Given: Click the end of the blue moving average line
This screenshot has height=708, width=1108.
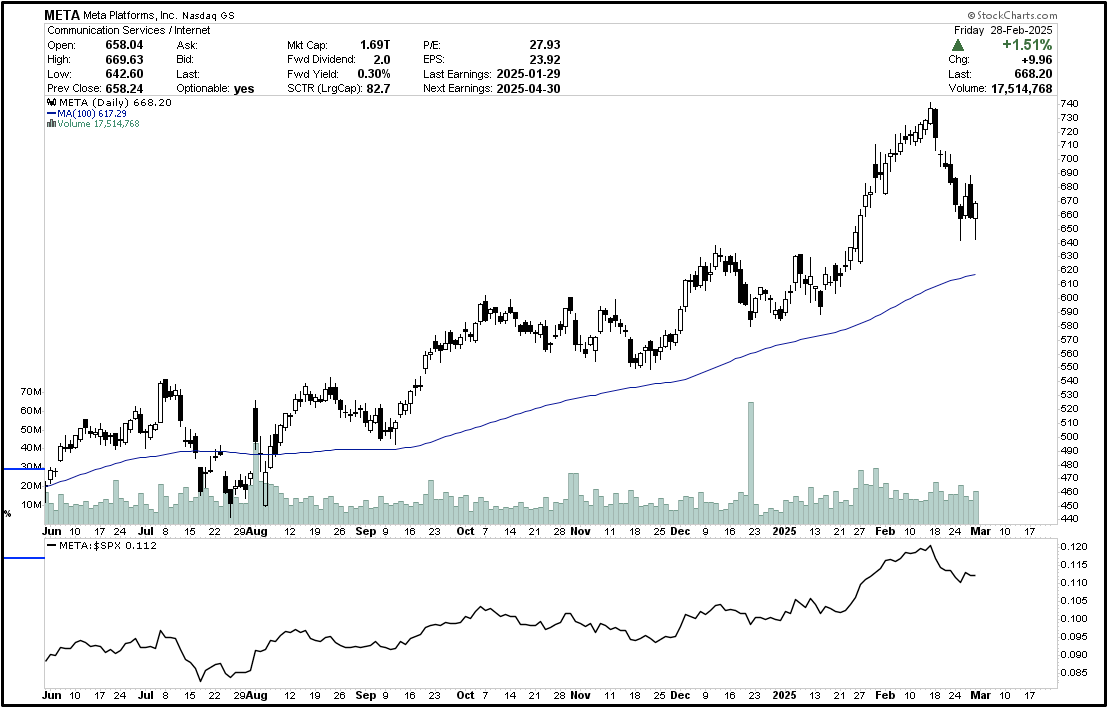Looking at the screenshot, I should pyautogui.click(x=975, y=274).
